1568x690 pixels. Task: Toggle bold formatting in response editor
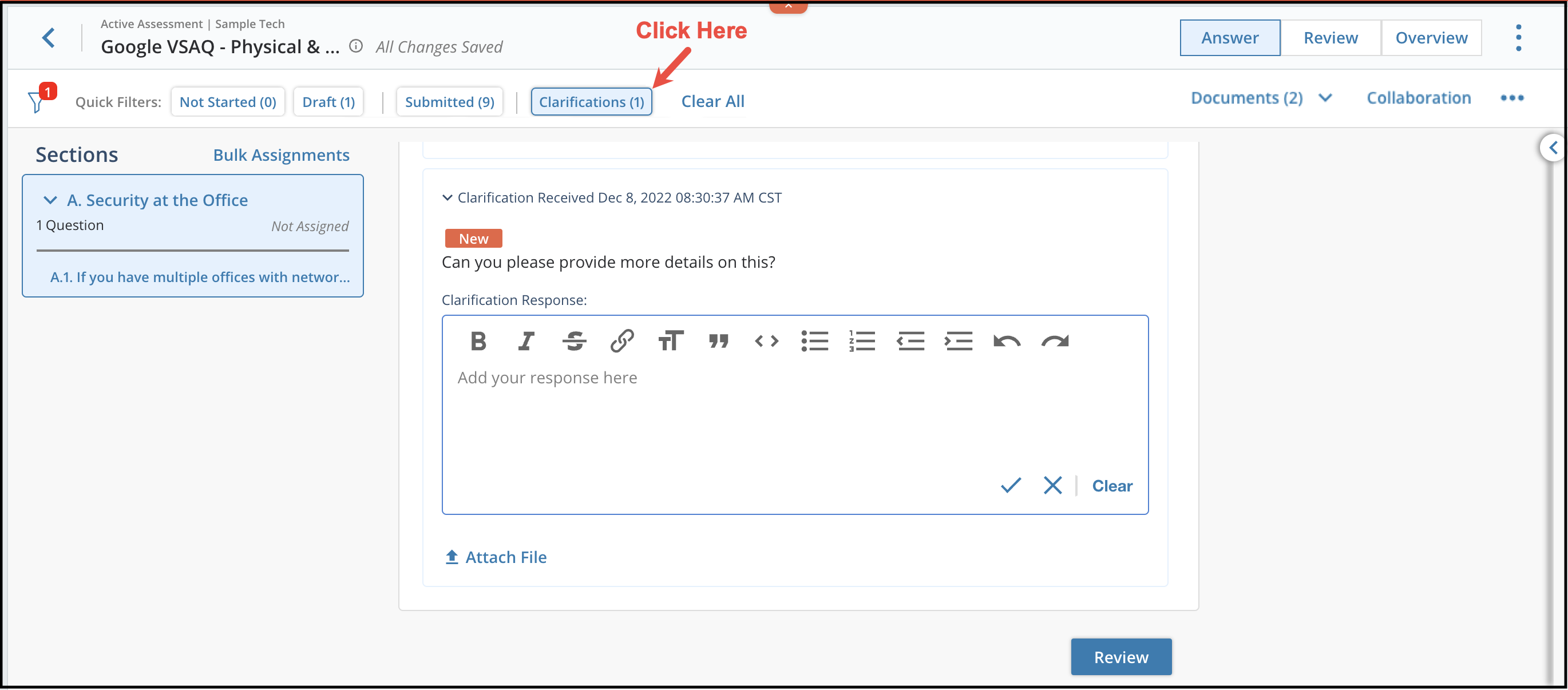coord(478,342)
